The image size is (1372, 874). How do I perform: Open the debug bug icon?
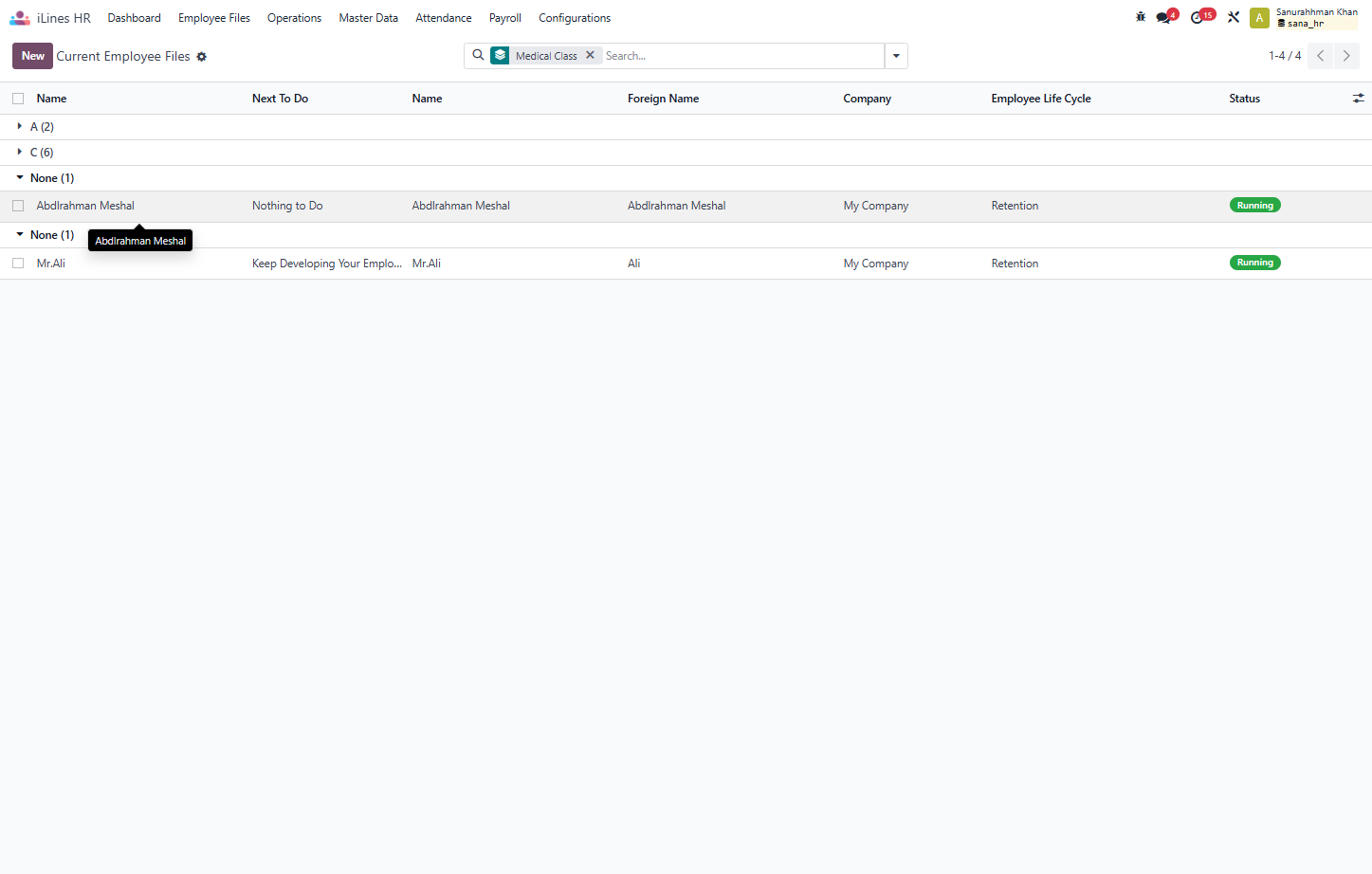pyautogui.click(x=1141, y=17)
